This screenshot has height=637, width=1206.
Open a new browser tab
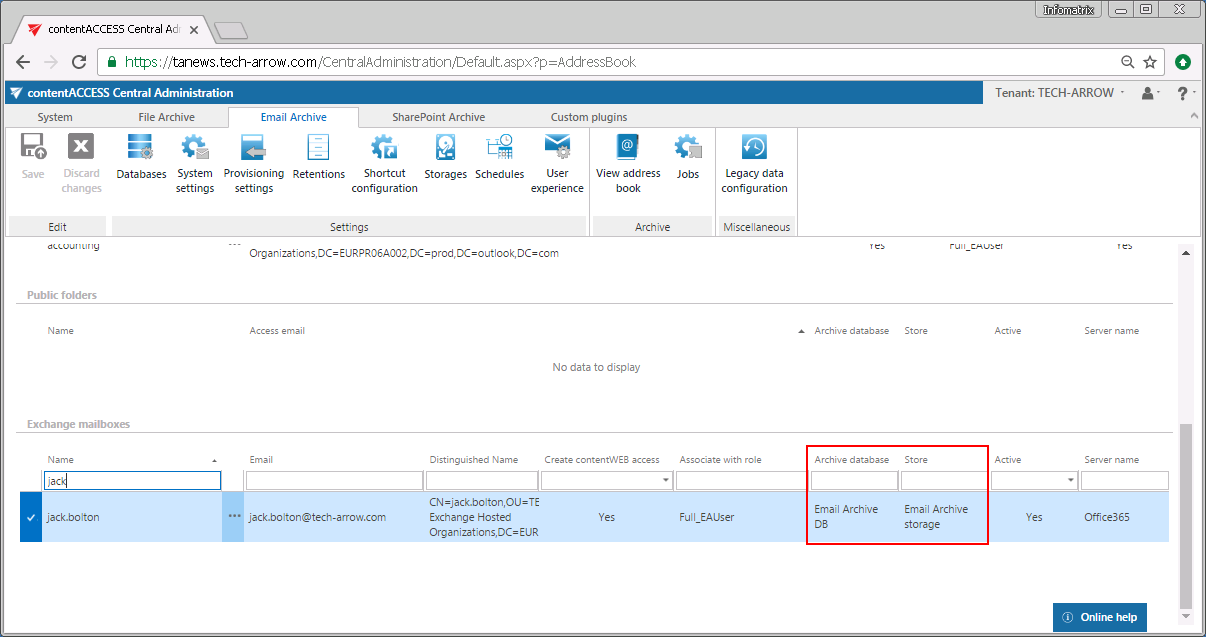pyautogui.click(x=230, y=31)
